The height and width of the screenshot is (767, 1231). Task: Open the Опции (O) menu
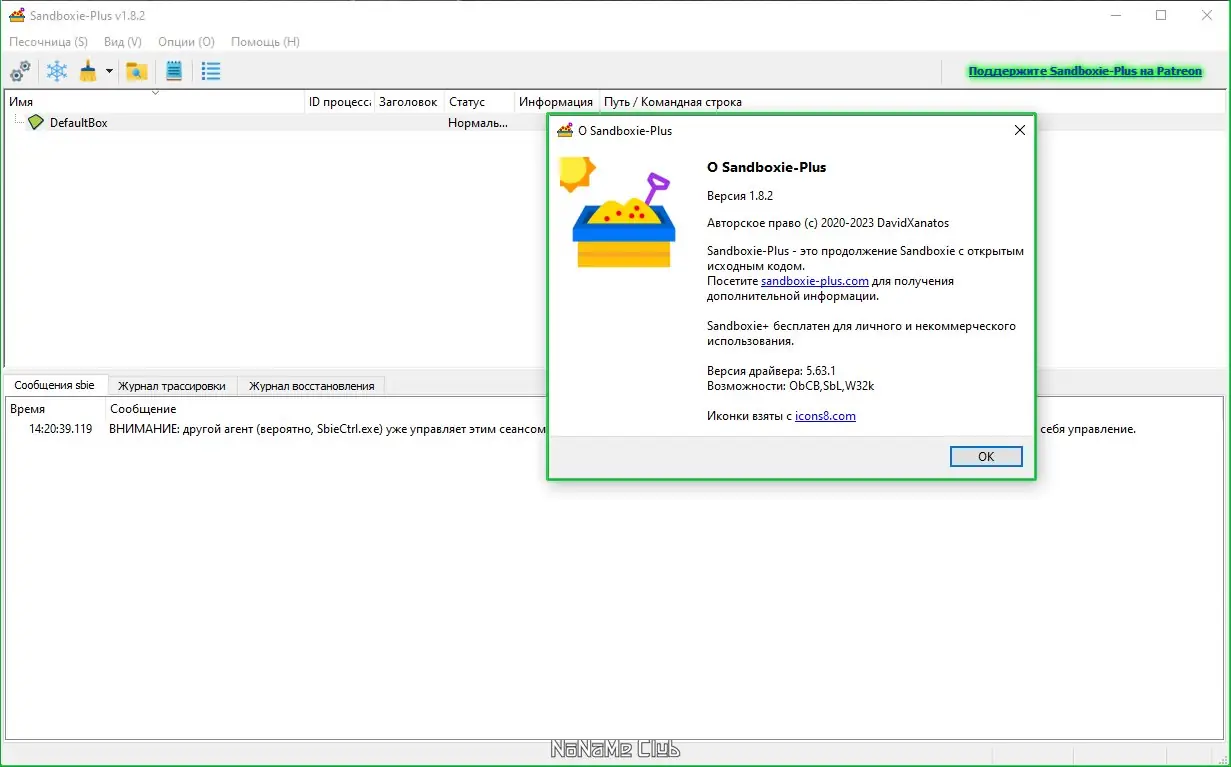click(186, 42)
